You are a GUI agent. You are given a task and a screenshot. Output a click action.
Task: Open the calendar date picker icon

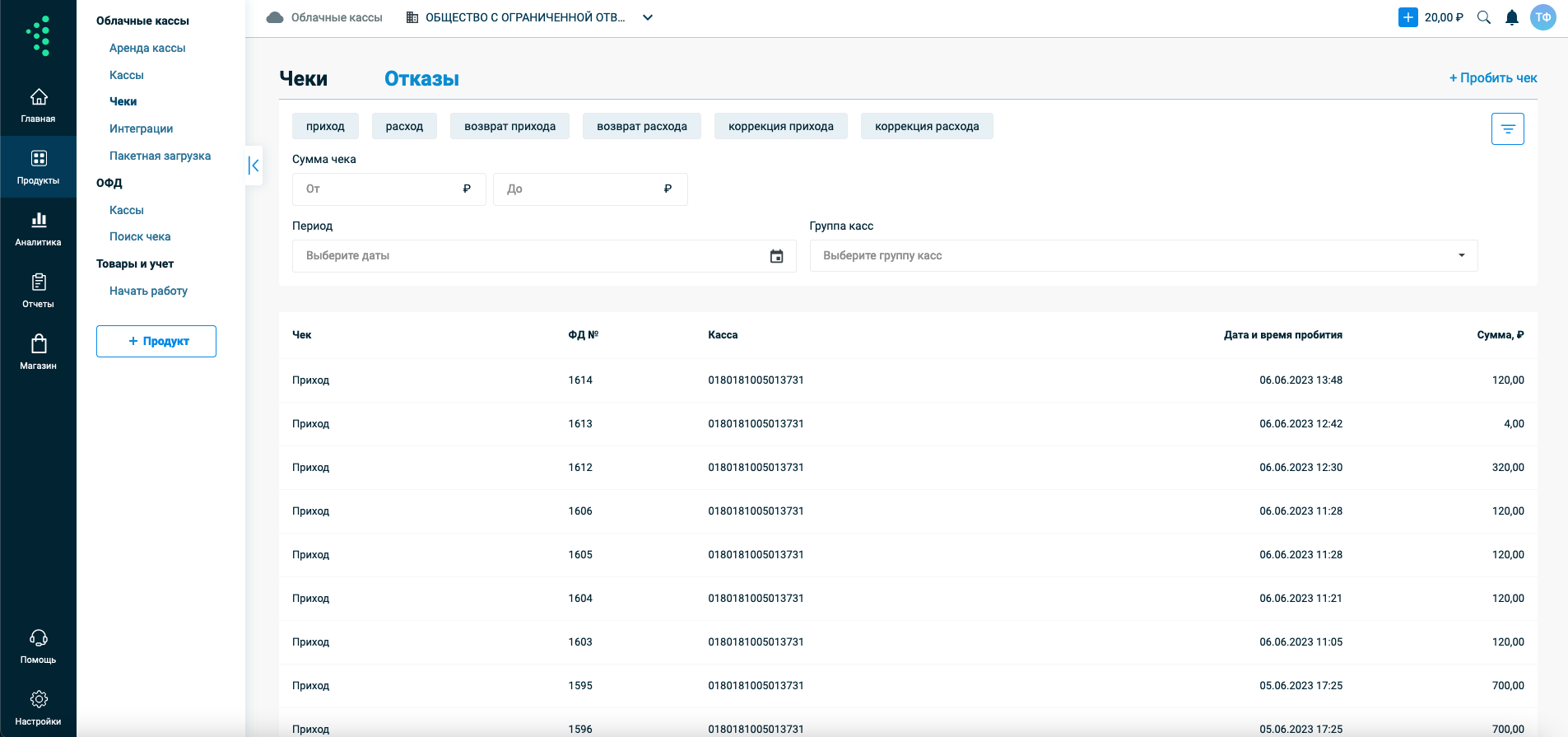coord(776,256)
